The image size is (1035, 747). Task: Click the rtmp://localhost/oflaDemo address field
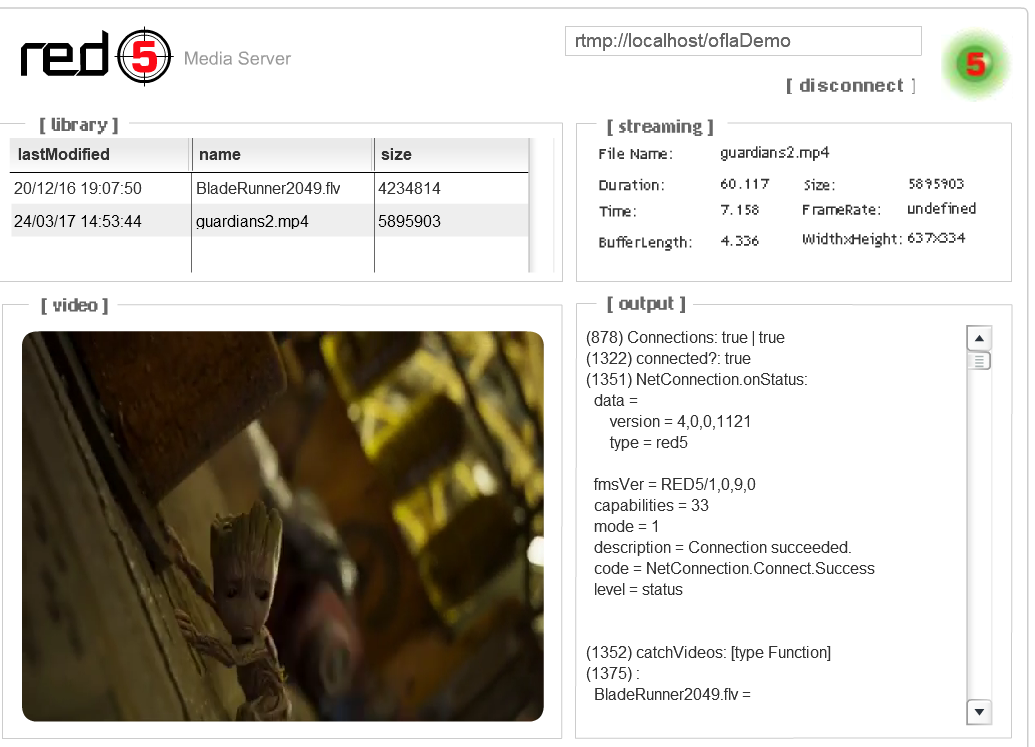tap(743, 41)
